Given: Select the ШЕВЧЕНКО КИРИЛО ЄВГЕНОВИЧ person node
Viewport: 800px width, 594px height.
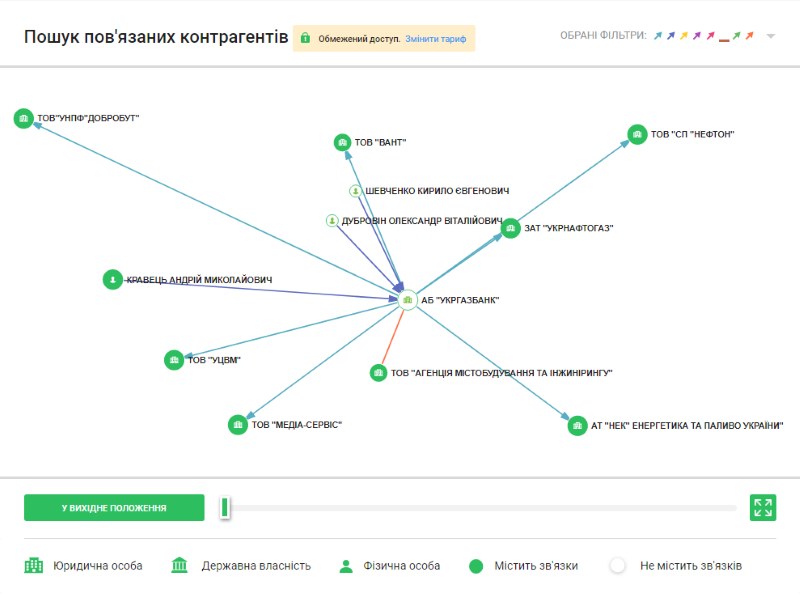Looking at the screenshot, I should (355, 191).
